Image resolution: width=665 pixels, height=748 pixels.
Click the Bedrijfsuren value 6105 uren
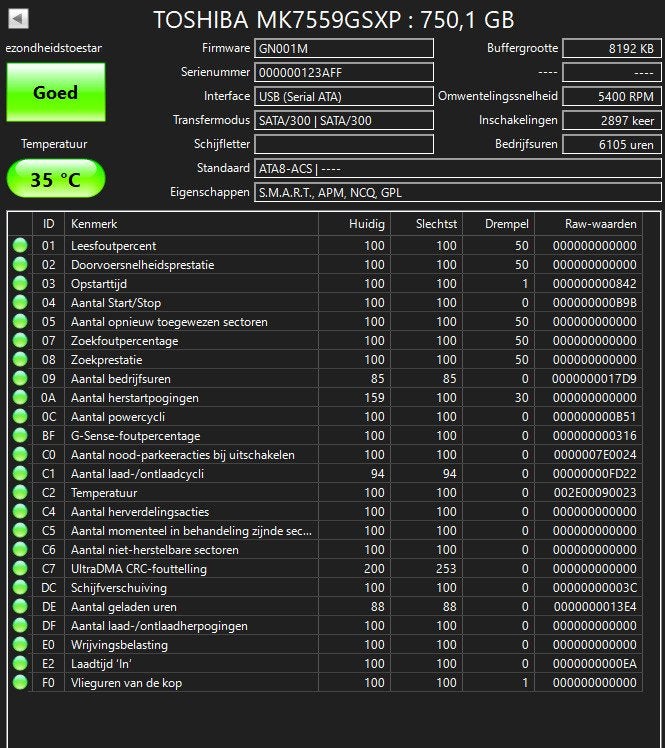point(612,144)
